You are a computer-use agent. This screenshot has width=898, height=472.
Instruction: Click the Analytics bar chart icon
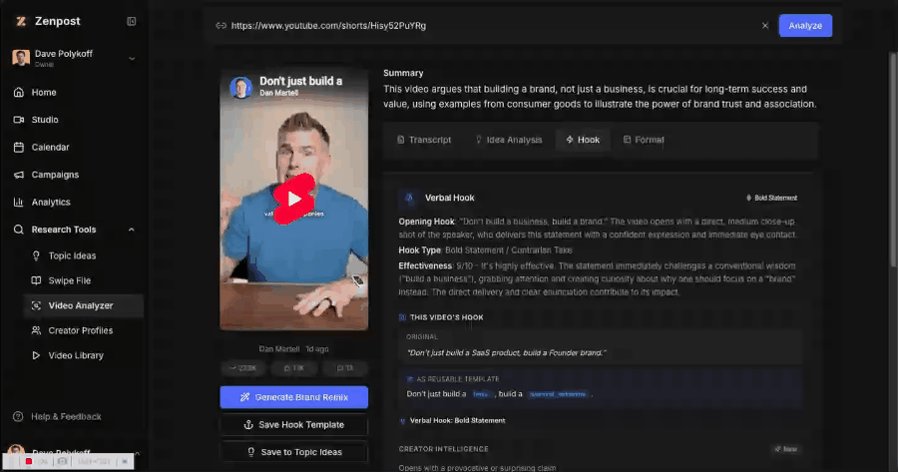point(18,202)
